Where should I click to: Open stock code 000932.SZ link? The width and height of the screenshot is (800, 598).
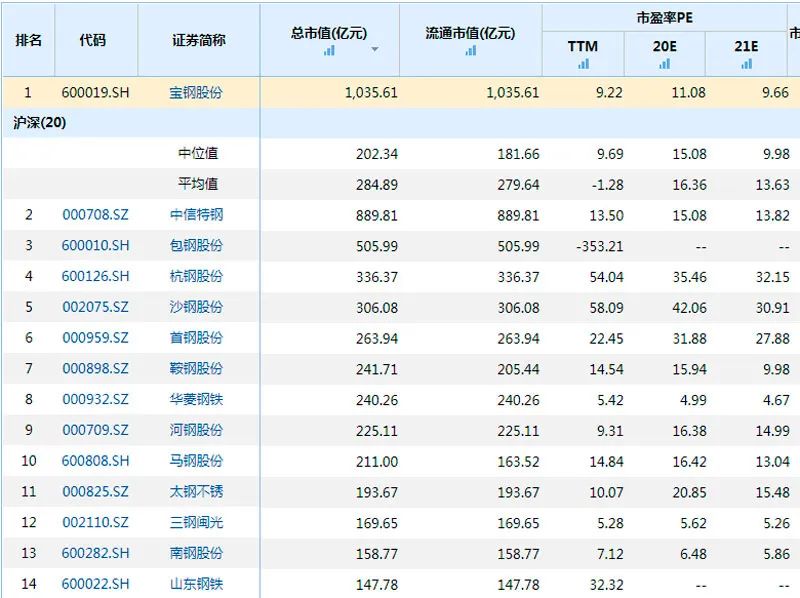tap(95, 399)
